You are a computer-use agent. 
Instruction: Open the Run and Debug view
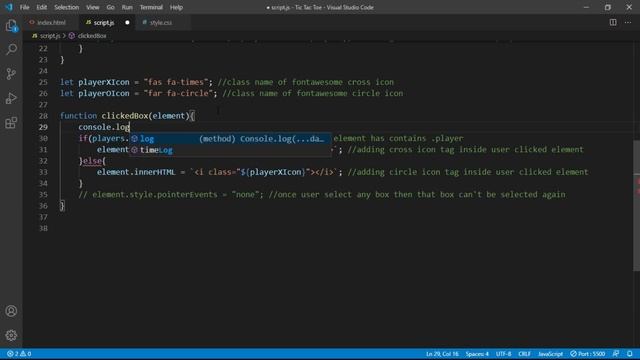(11, 98)
